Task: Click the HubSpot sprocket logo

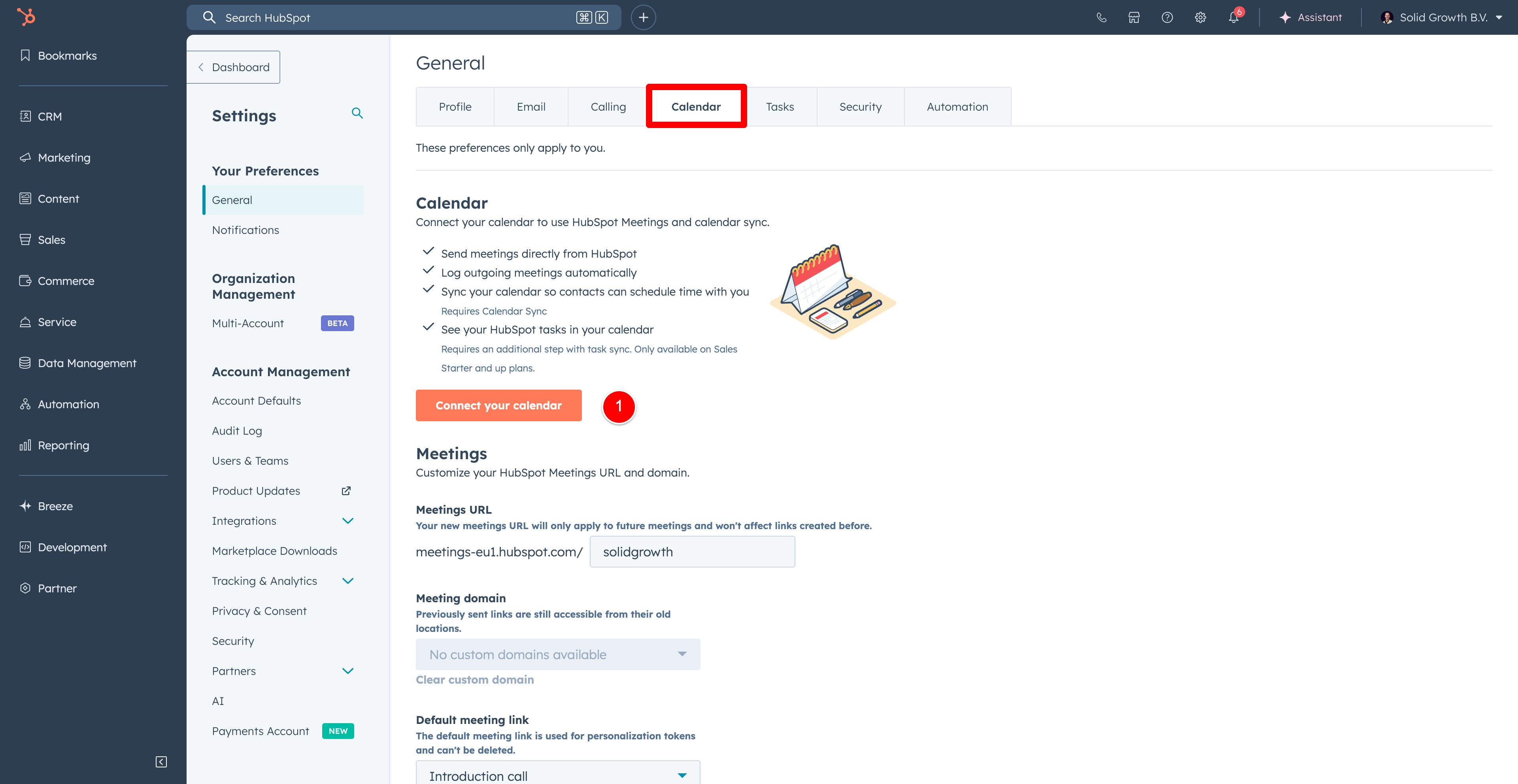Action: 26,17
